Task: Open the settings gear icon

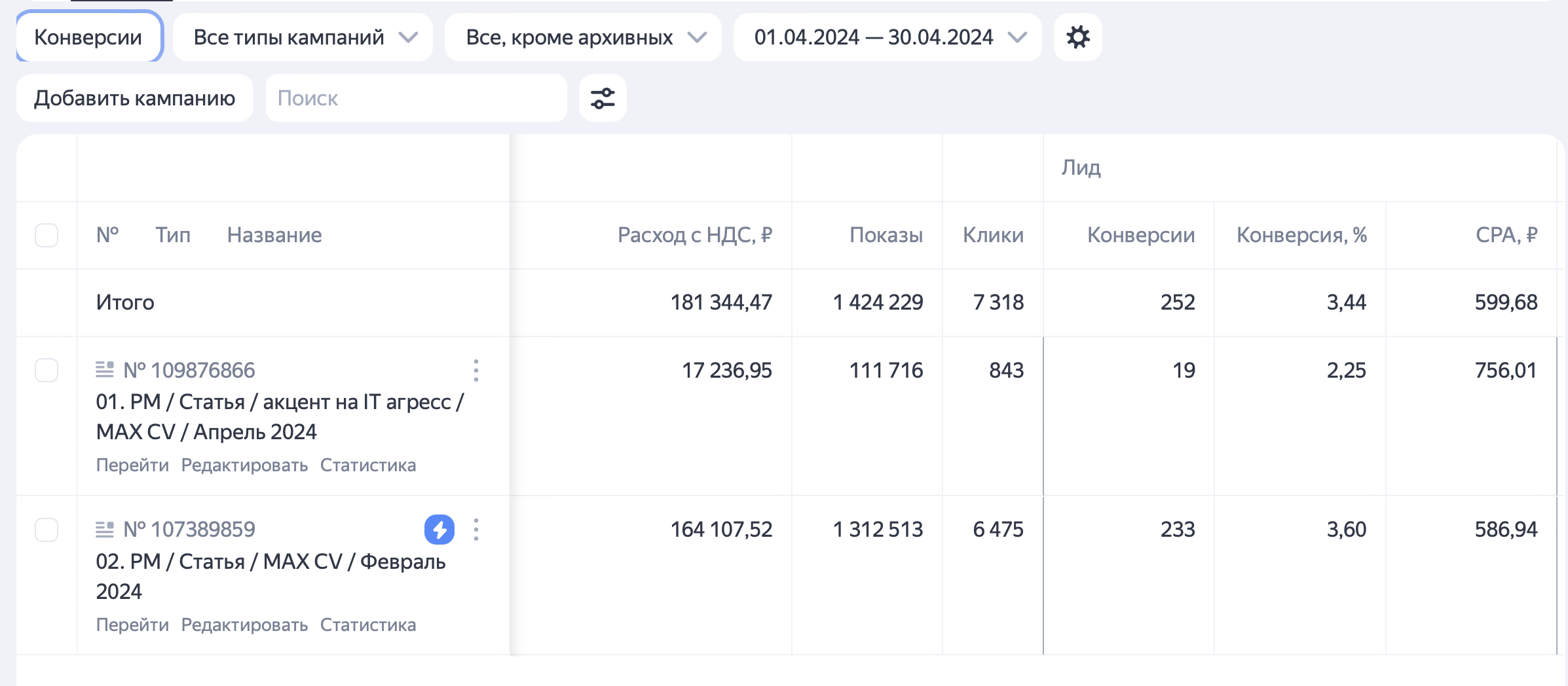Action: [x=1077, y=37]
